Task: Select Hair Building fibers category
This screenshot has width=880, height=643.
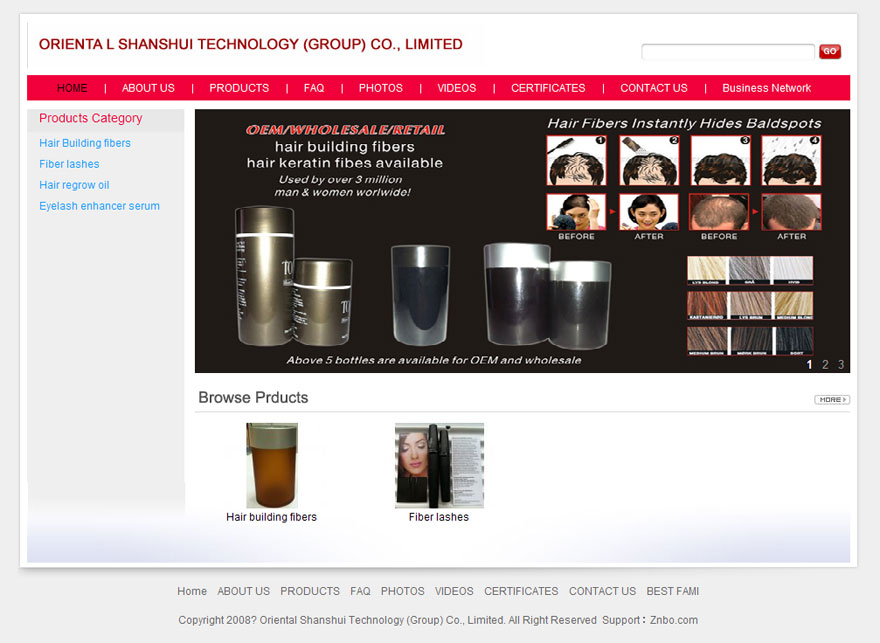Action: (85, 143)
